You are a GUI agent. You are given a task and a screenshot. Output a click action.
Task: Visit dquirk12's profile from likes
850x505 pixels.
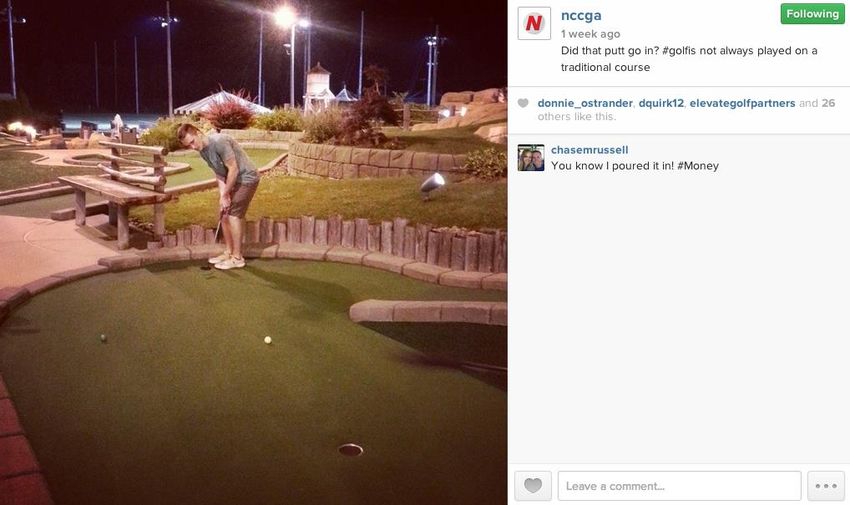pos(661,103)
